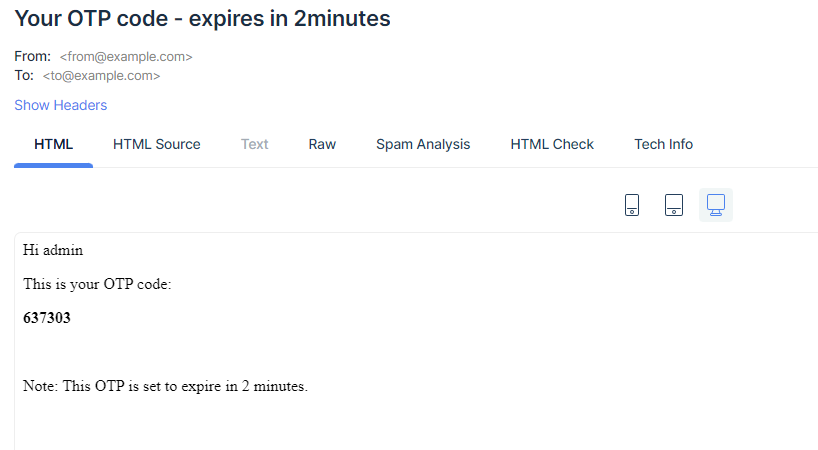Screen dimensions: 818x450
Task: Click the sender address from@example.com
Action: pyautogui.click(x=126, y=57)
